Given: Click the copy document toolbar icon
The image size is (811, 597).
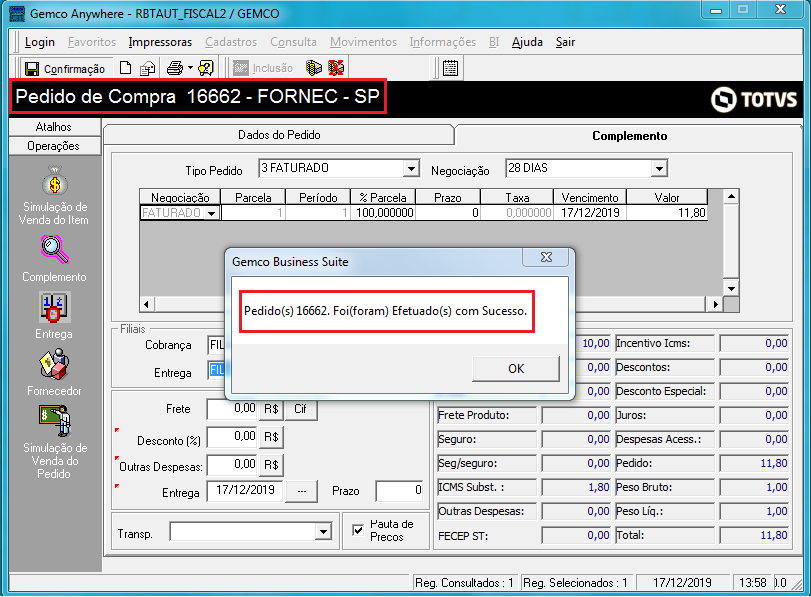Looking at the screenshot, I should pos(148,68).
